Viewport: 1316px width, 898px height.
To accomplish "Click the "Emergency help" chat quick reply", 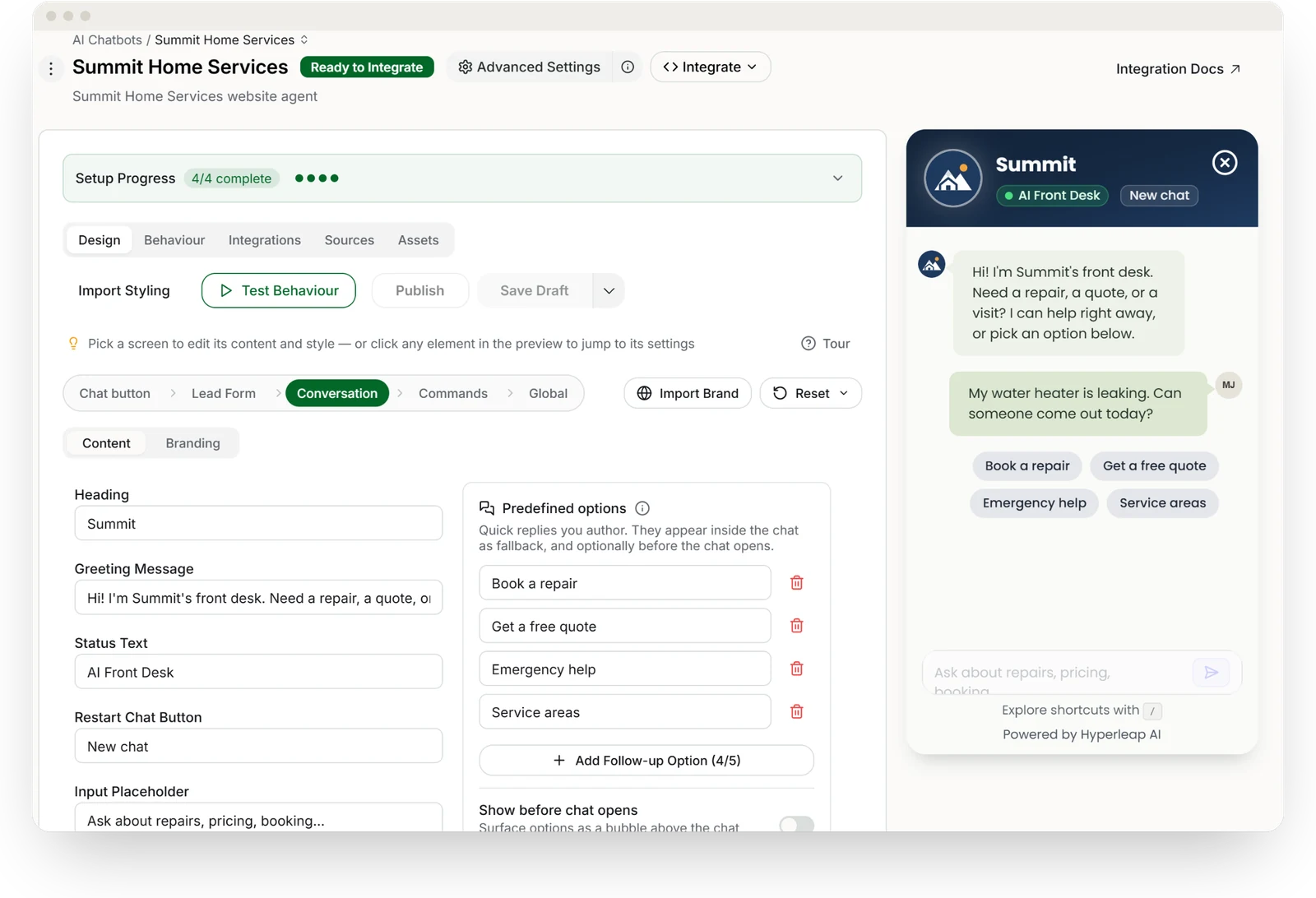I will click(1034, 503).
